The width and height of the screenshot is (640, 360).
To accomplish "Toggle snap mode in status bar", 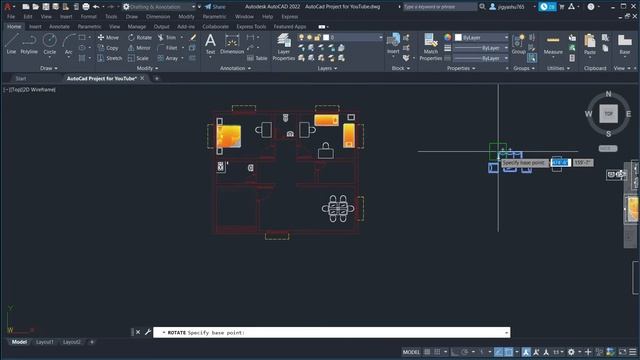I will 437,352.
